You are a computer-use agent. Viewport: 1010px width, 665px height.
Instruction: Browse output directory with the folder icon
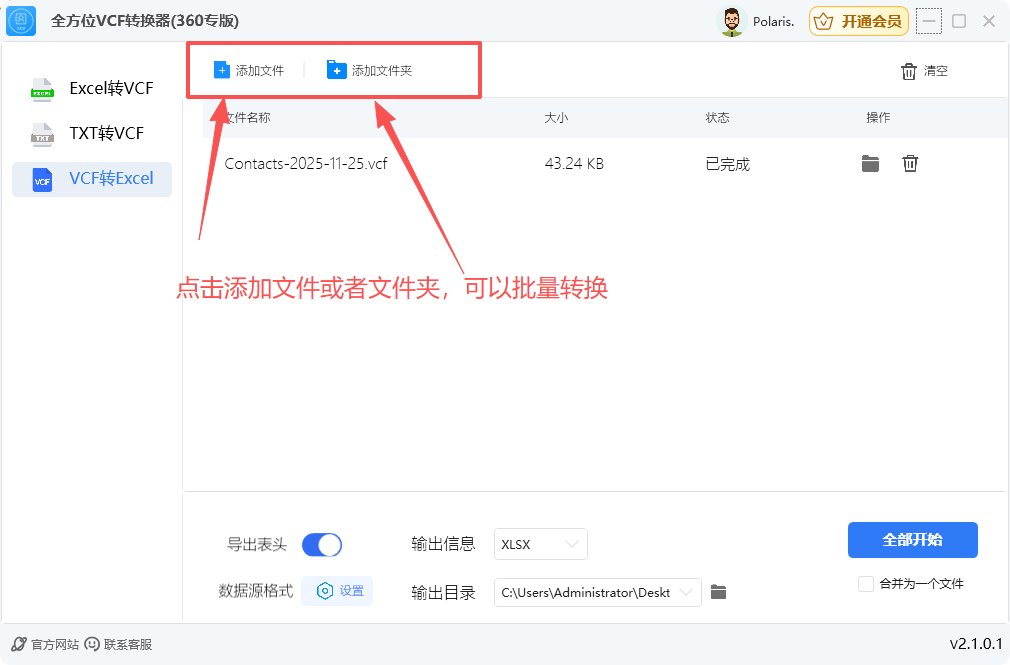(x=718, y=591)
